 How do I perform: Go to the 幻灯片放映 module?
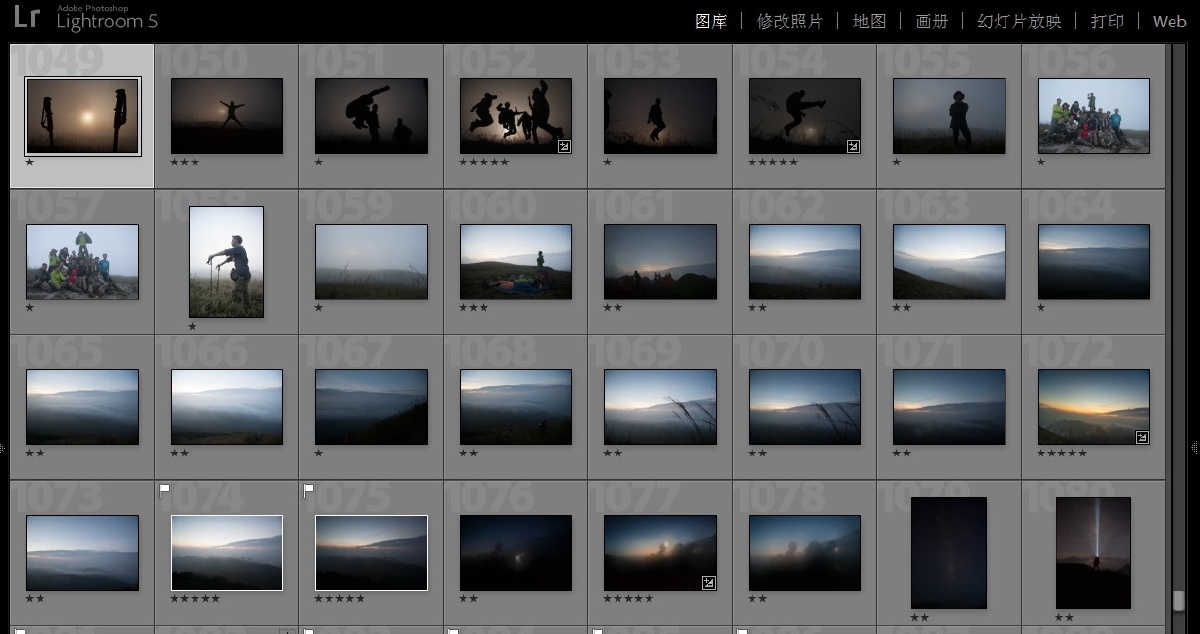pos(1019,21)
